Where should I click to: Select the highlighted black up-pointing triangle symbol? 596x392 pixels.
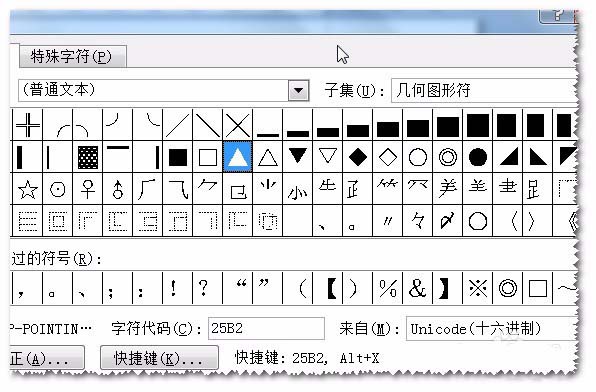(x=238, y=157)
